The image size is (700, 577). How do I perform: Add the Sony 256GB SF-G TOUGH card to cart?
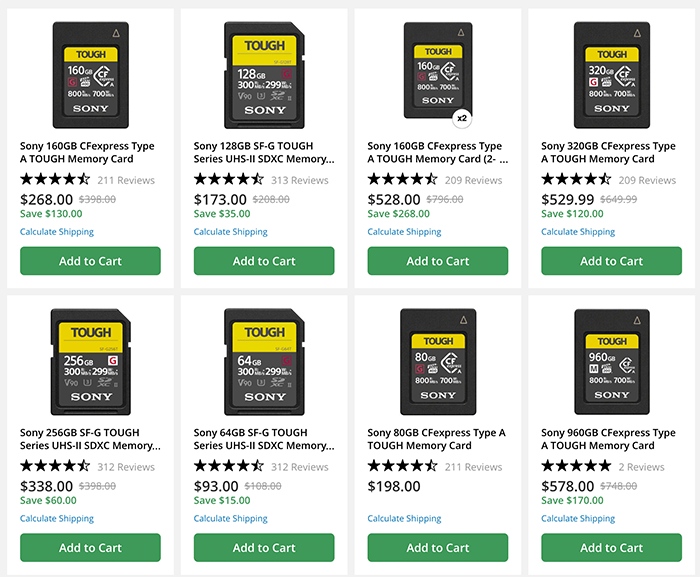click(x=90, y=548)
